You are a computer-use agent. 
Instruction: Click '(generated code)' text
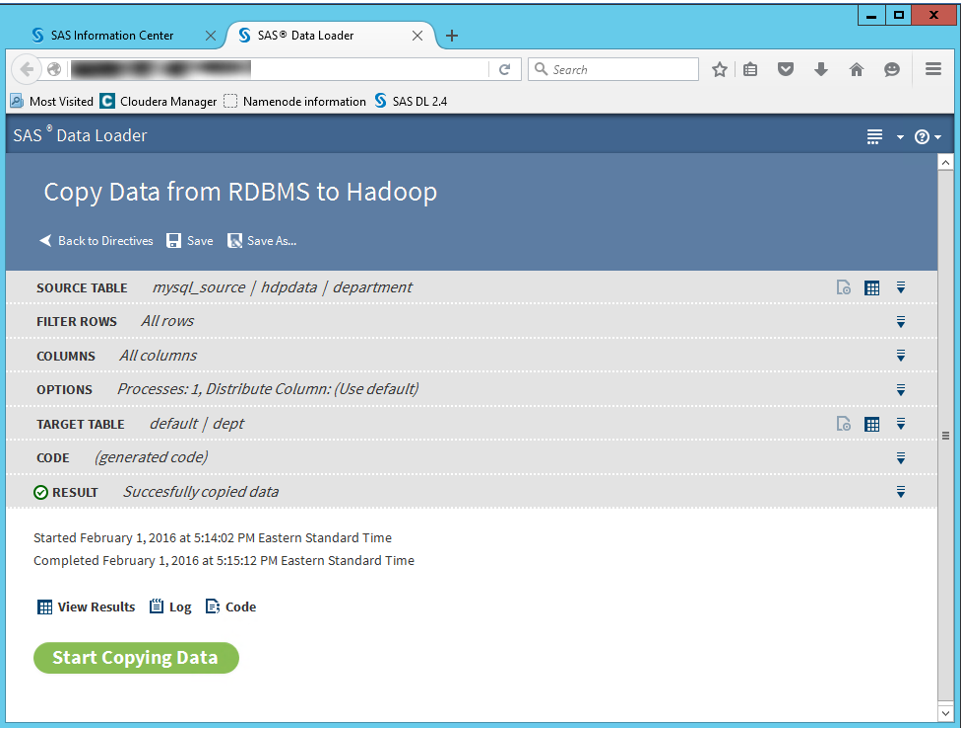[x=151, y=458]
